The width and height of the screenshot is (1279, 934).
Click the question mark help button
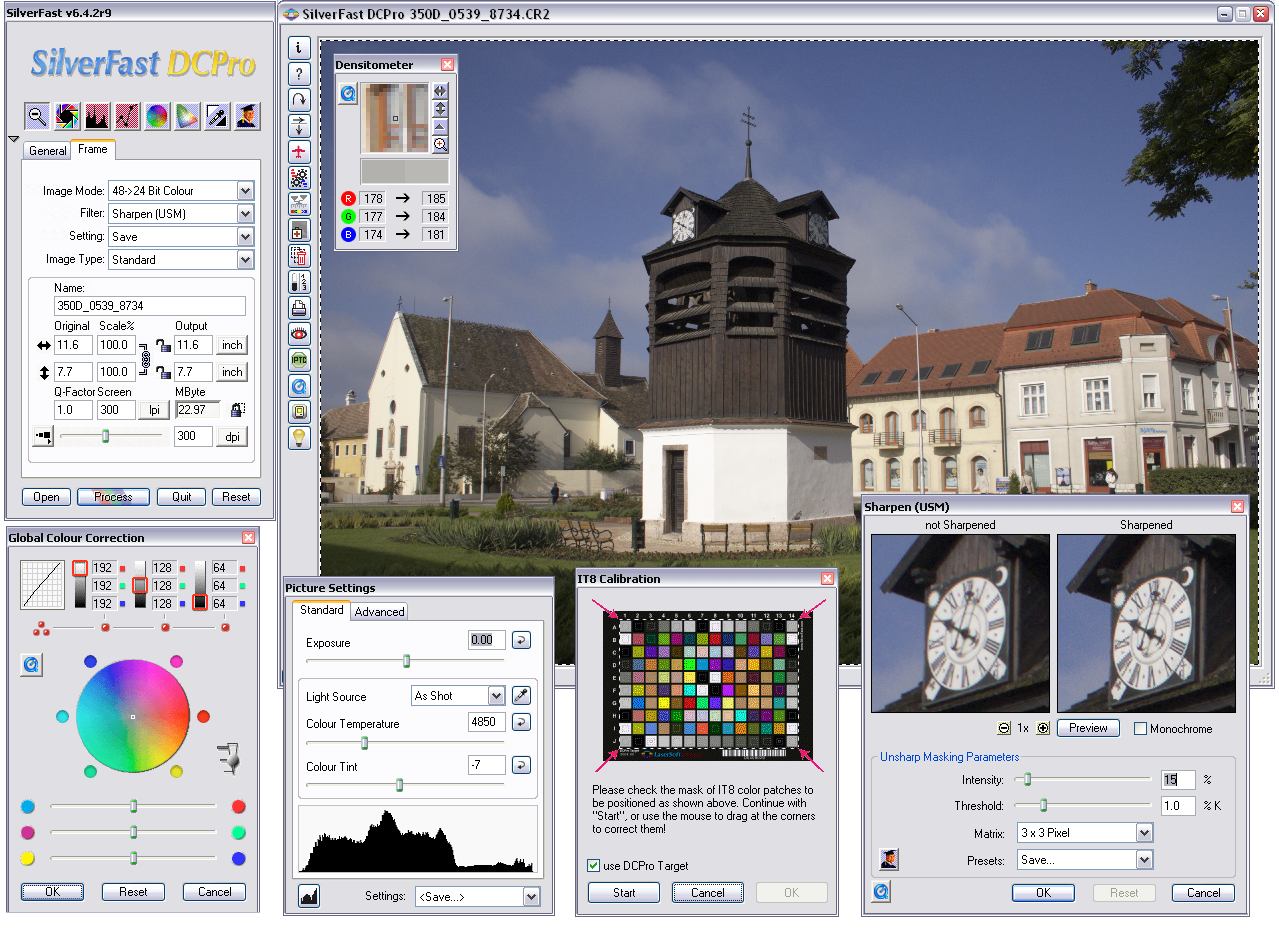point(299,74)
